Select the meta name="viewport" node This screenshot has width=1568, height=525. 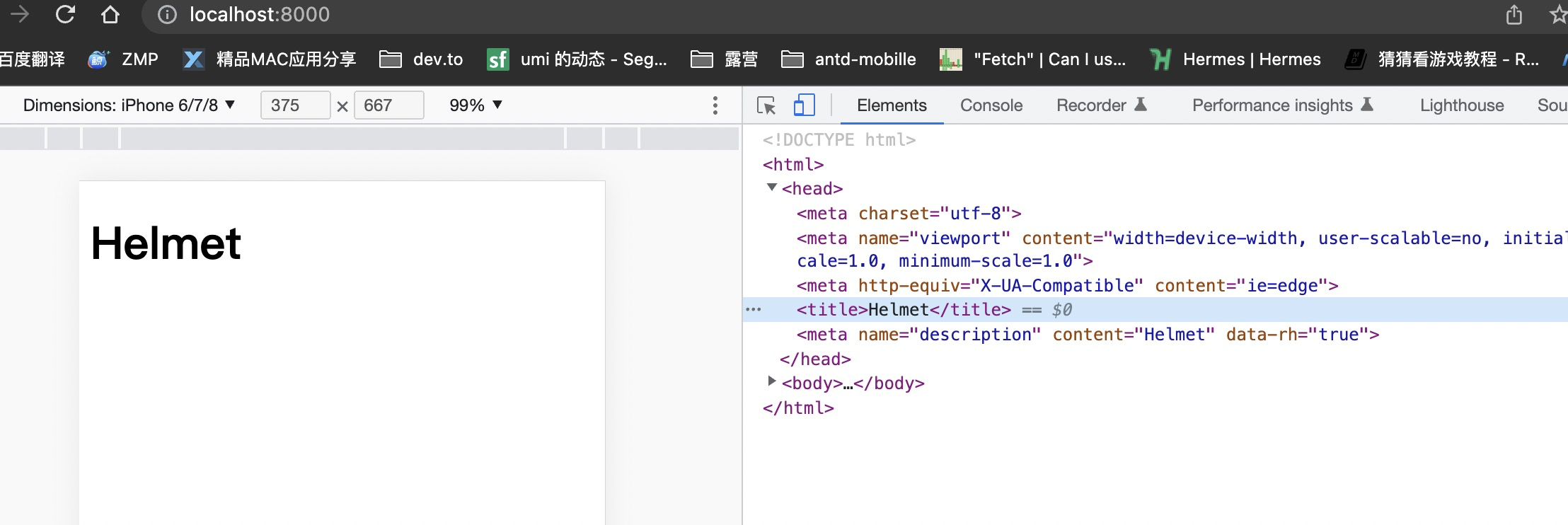pyautogui.click(x=1182, y=249)
